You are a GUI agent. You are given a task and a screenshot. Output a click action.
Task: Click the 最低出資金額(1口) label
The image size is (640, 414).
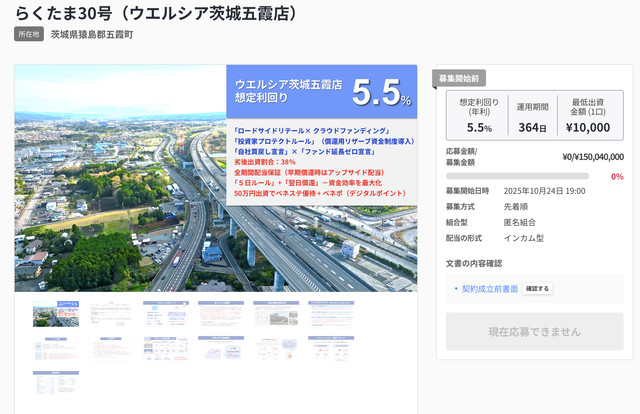pyautogui.click(x=588, y=107)
